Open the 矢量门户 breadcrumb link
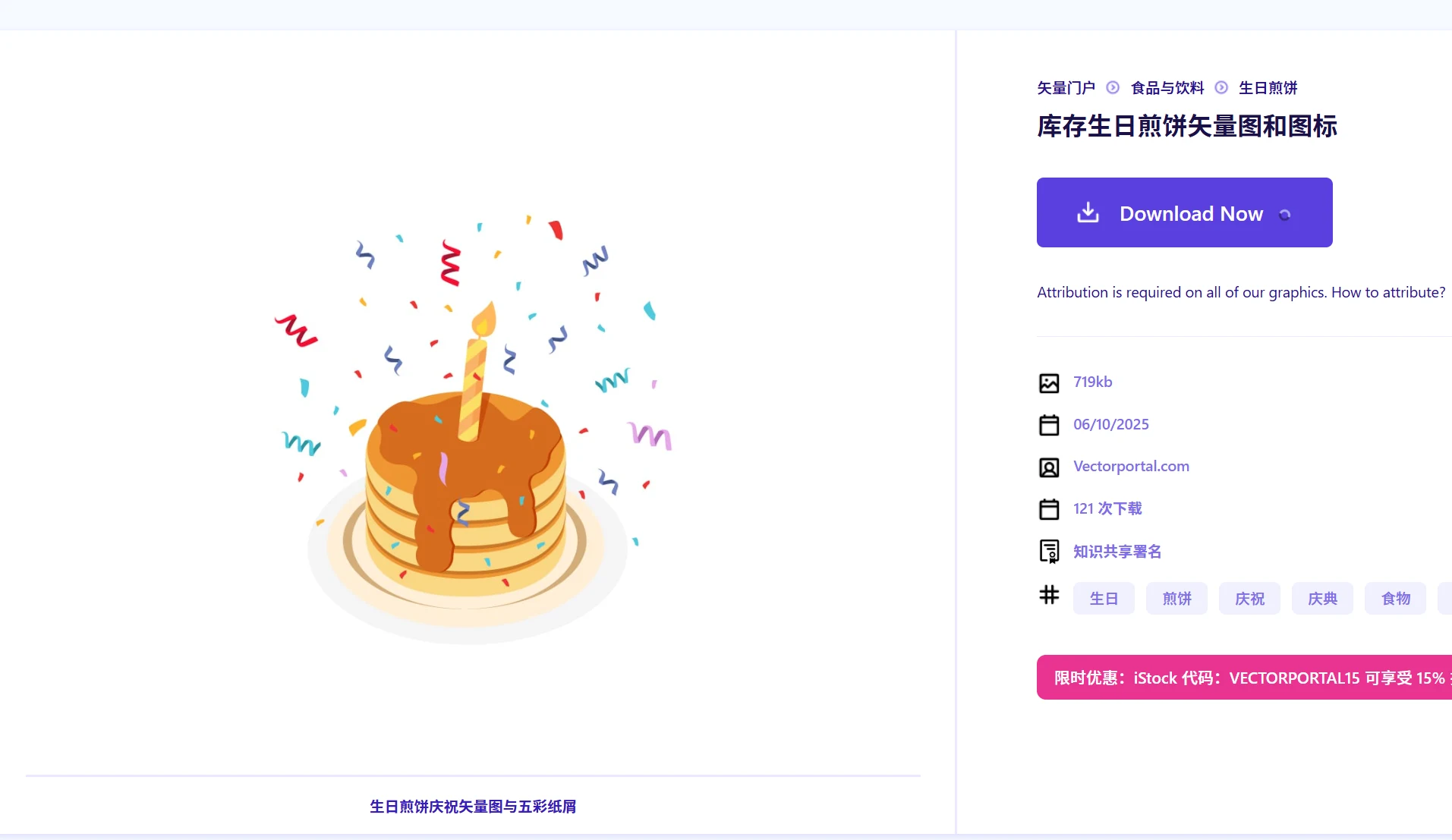This screenshot has height=840, width=1452. [1066, 88]
